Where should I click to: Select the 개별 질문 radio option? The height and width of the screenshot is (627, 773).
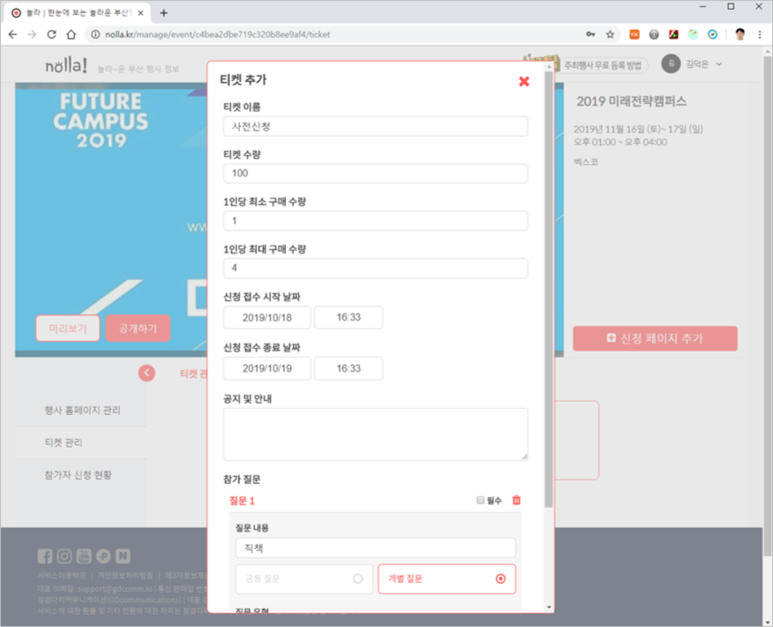click(447, 579)
